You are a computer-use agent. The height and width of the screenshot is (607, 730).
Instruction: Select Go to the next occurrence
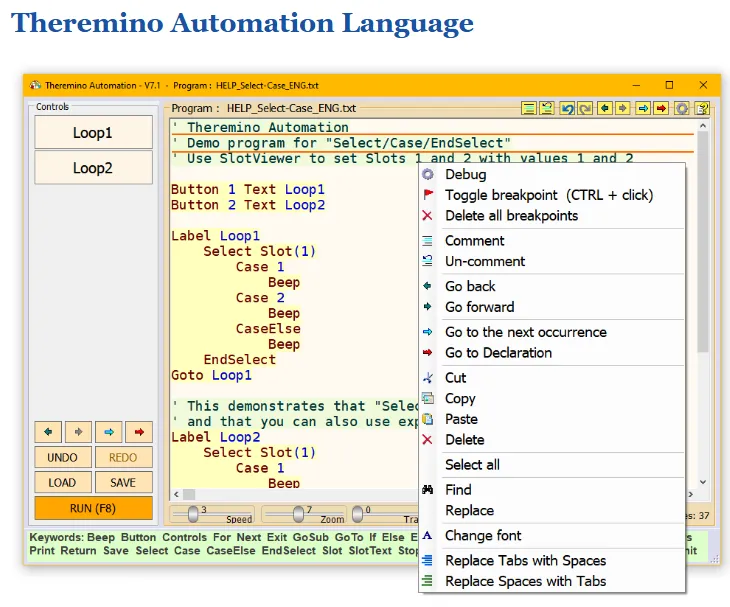[552, 332]
